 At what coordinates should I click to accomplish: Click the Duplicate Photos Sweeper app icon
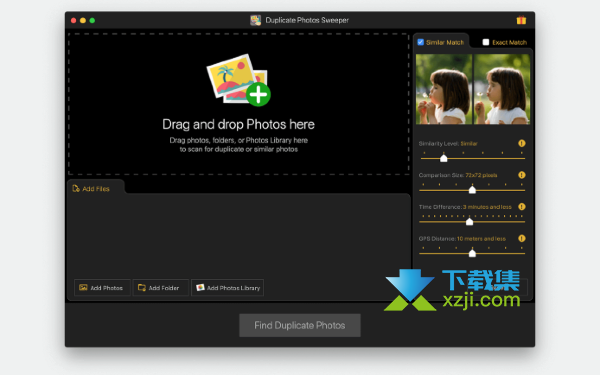pyautogui.click(x=256, y=20)
